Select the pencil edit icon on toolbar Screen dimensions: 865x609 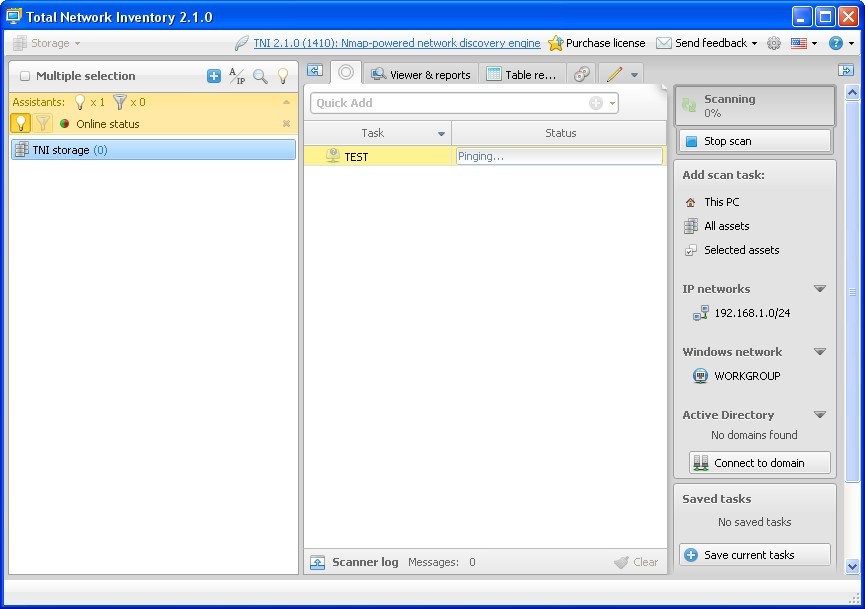(x=615, y=73)
